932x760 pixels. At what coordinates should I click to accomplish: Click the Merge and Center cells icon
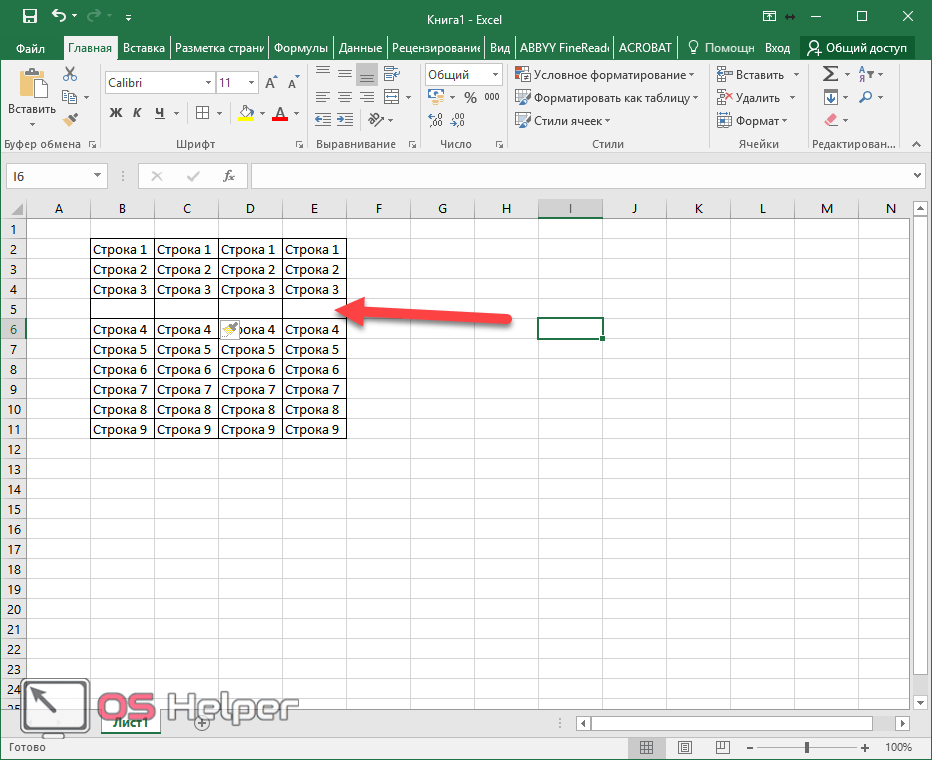coord(393,97)
